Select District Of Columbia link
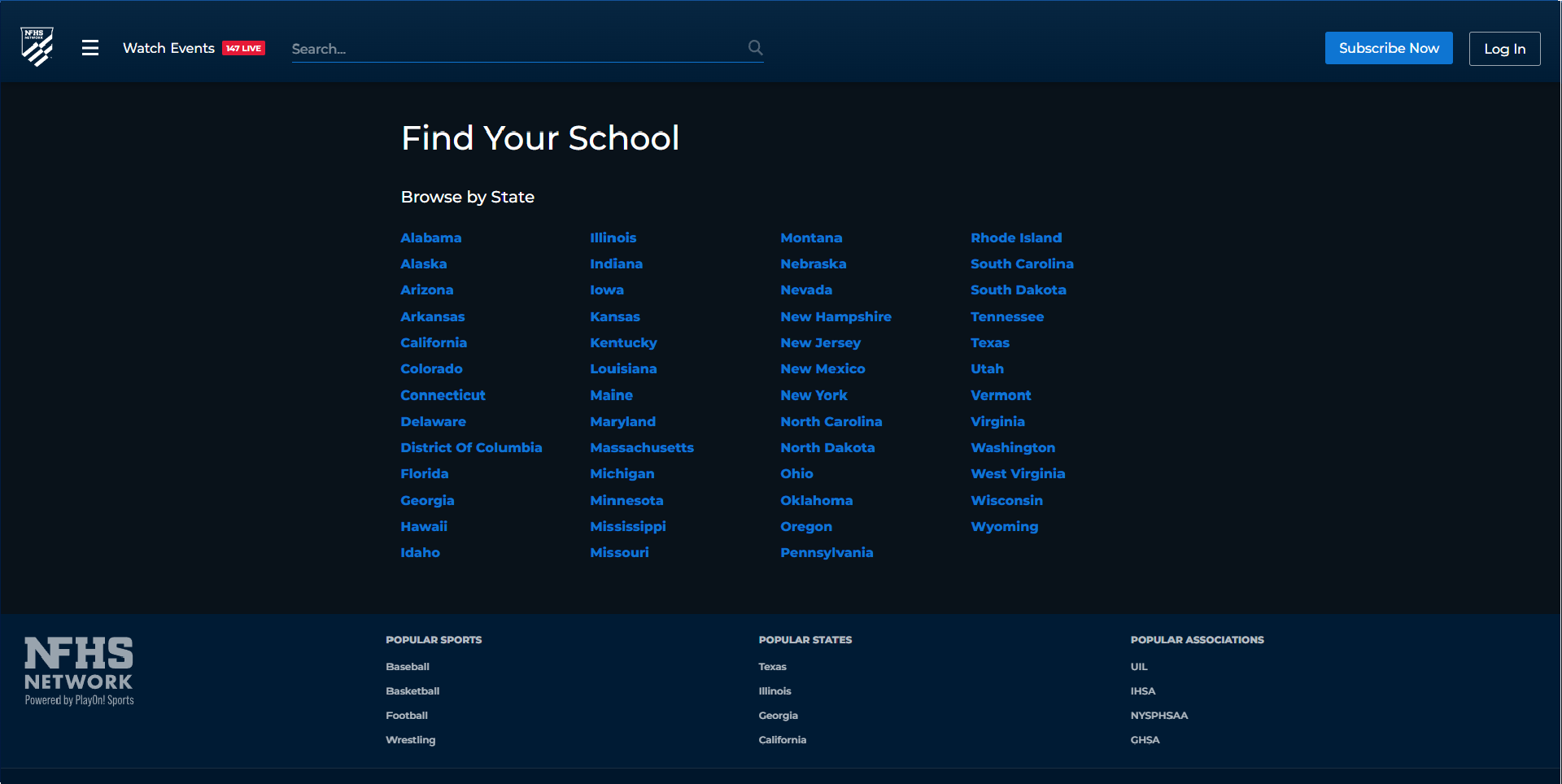Screen dimensions: 1562x784 [470, 447]
